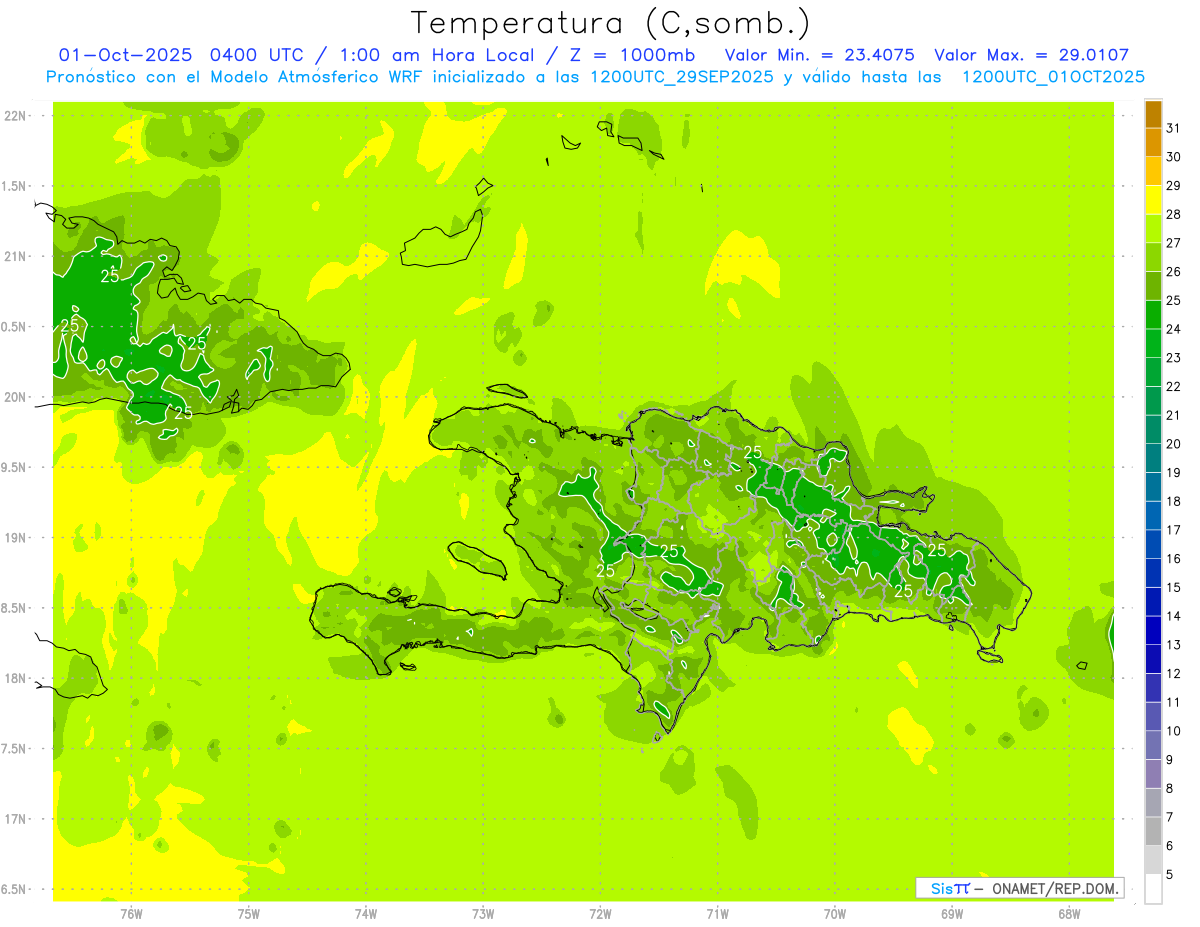1200x927 pixels.
Task: Pick the blue legend swatch between 12 and 13
Action: click(1153, 660)
